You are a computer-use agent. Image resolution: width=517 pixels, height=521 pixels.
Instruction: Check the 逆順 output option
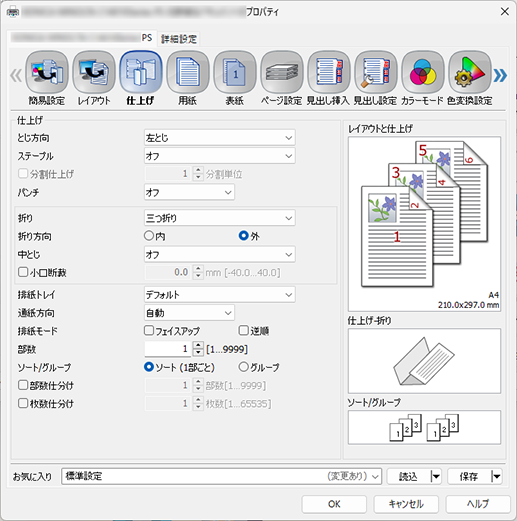[x=244, y=331]
